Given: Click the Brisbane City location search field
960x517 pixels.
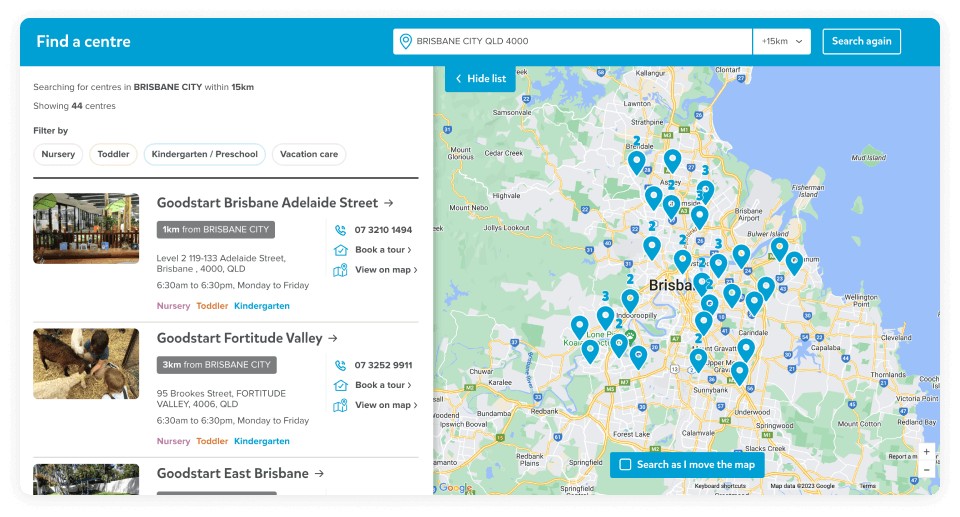Looking at the screenshot, I should tap(580, 42).
